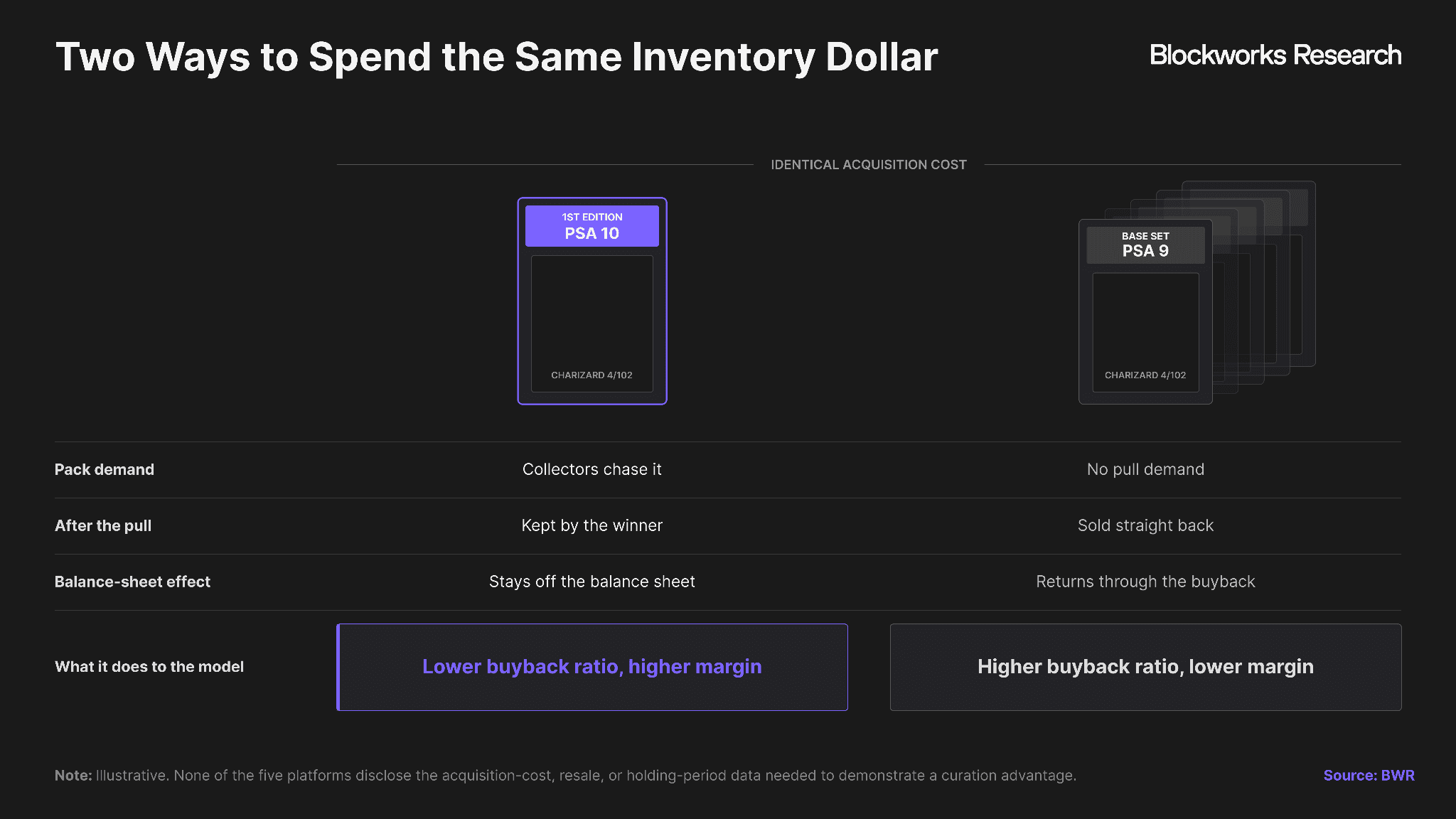Open the Source: BWR link
This screenshot has width=1456, height=819.
coord(1369,775)
